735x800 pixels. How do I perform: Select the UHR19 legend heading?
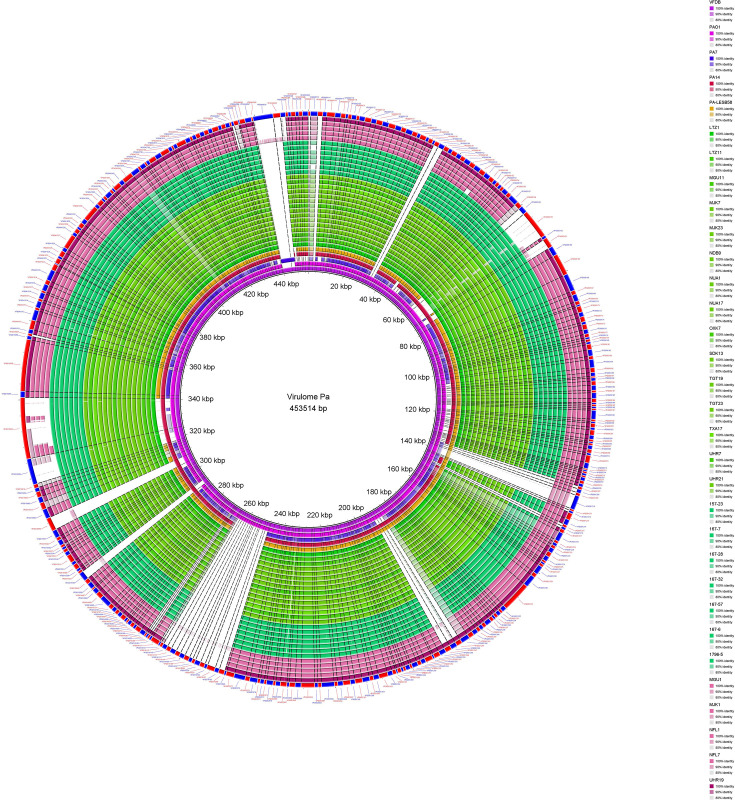click(716, 780)
